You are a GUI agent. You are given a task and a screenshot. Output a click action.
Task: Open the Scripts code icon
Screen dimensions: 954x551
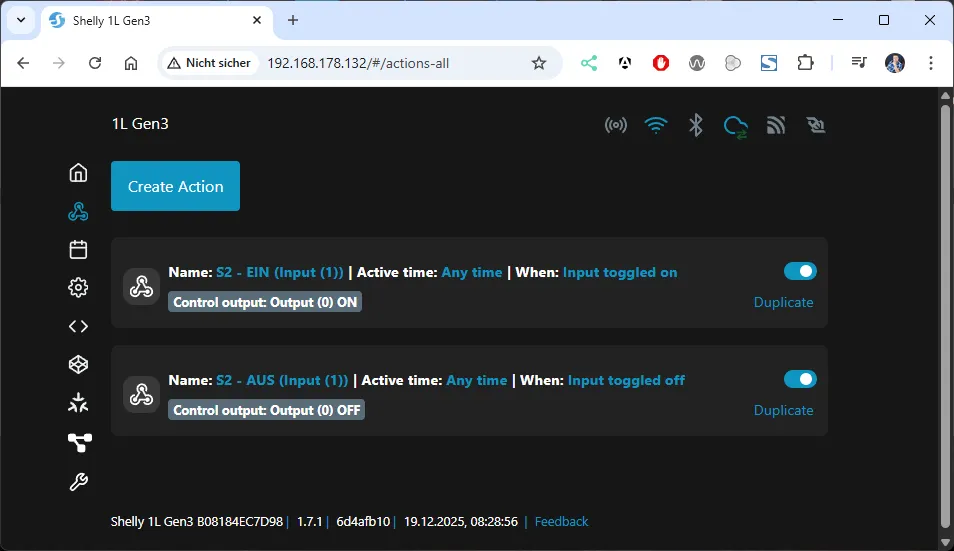(x=78, y=326)
